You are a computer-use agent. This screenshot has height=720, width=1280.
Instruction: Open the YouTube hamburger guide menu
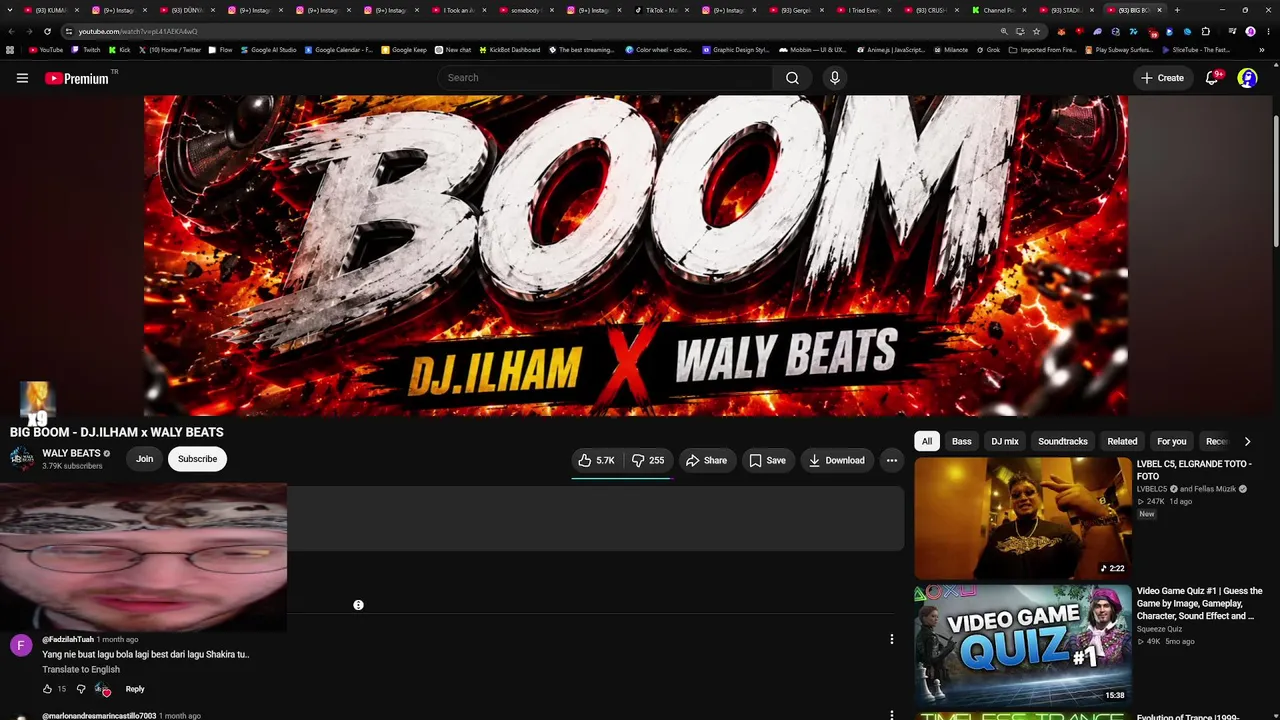[22, 78]
